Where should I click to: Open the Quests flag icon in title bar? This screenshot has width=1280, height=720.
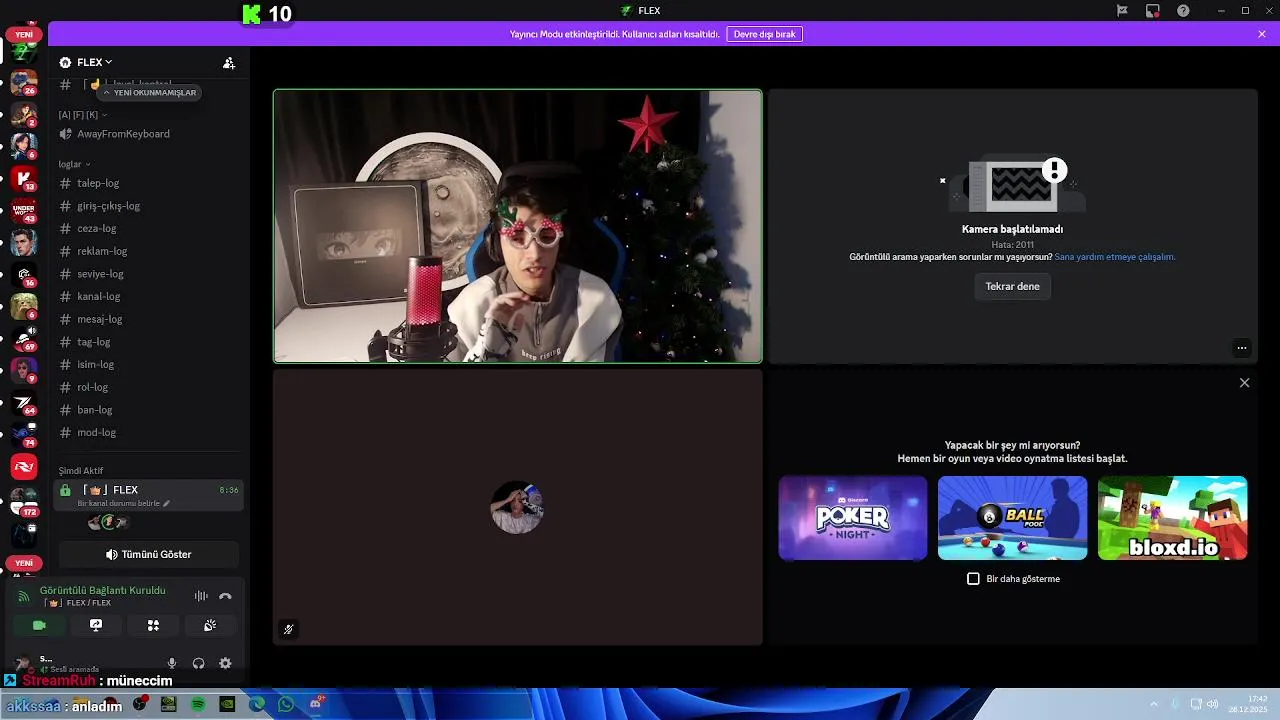point(1122,11)
